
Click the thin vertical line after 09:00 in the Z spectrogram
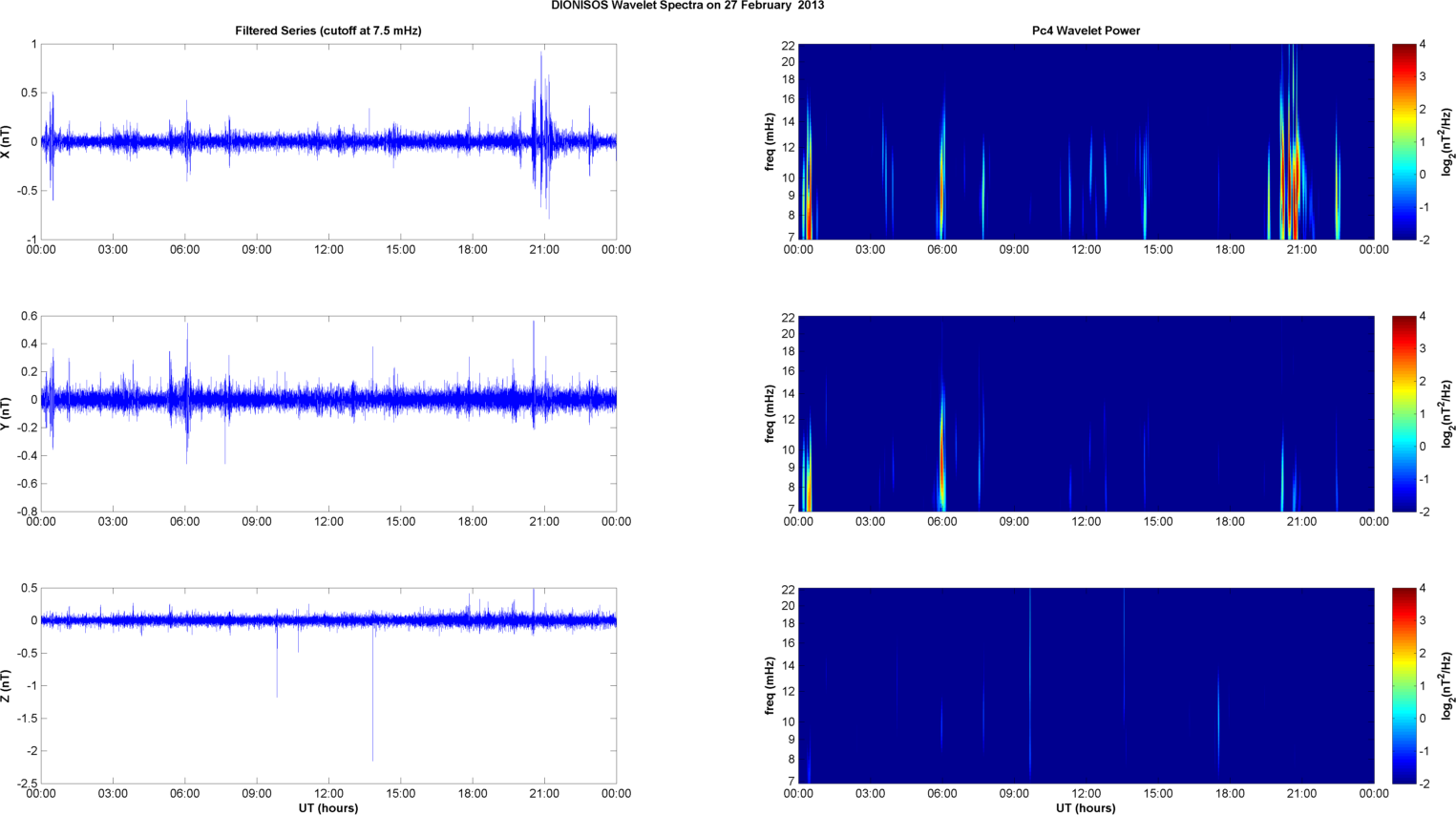point(1030,687)
